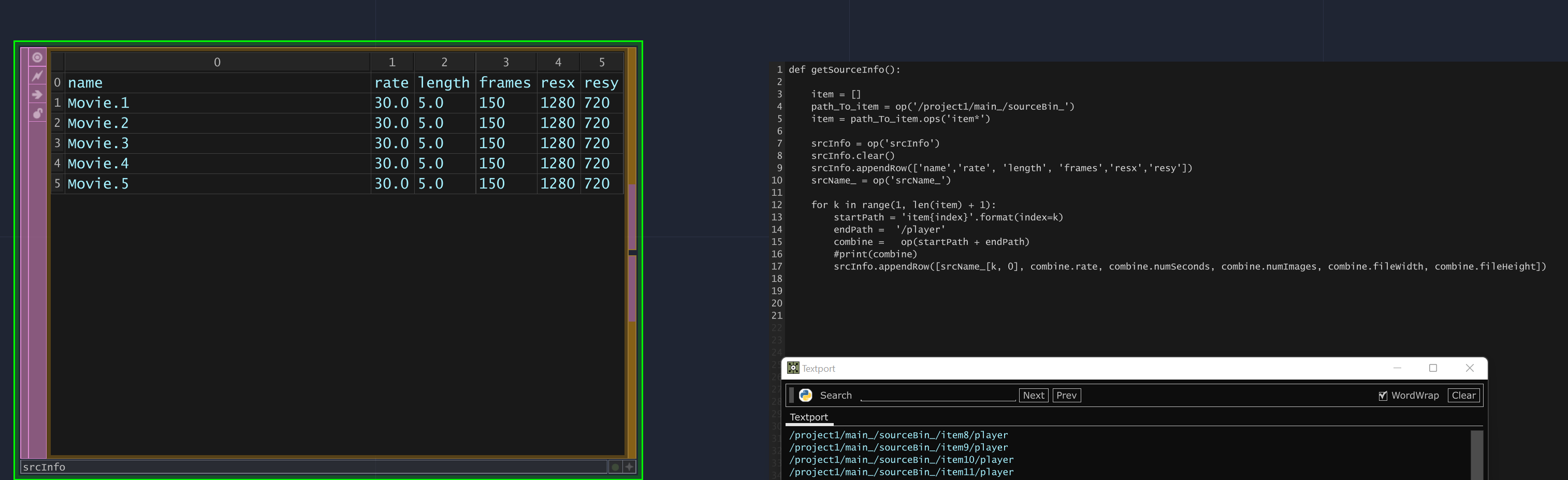Select column header 2 in srcInfo table
The height and width of the screenshot is (480, 1568).
[444, 62]
